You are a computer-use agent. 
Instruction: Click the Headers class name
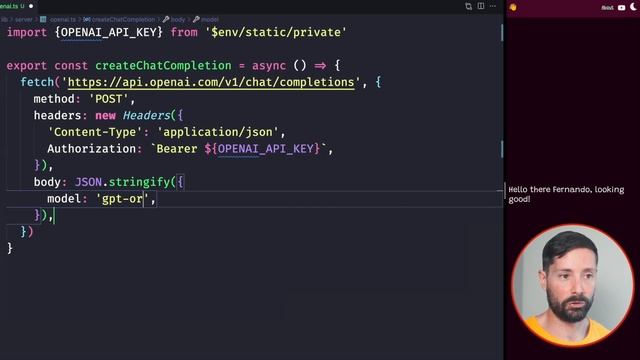[146, 116]
